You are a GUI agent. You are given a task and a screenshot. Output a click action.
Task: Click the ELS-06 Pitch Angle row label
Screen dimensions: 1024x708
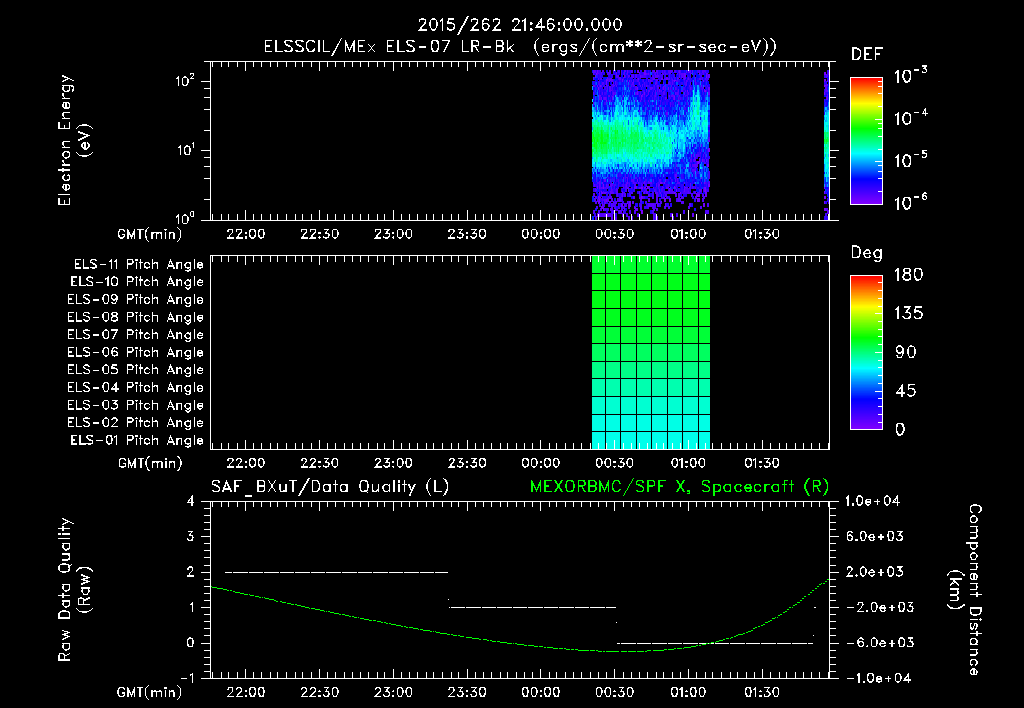(x=135, y=352)
